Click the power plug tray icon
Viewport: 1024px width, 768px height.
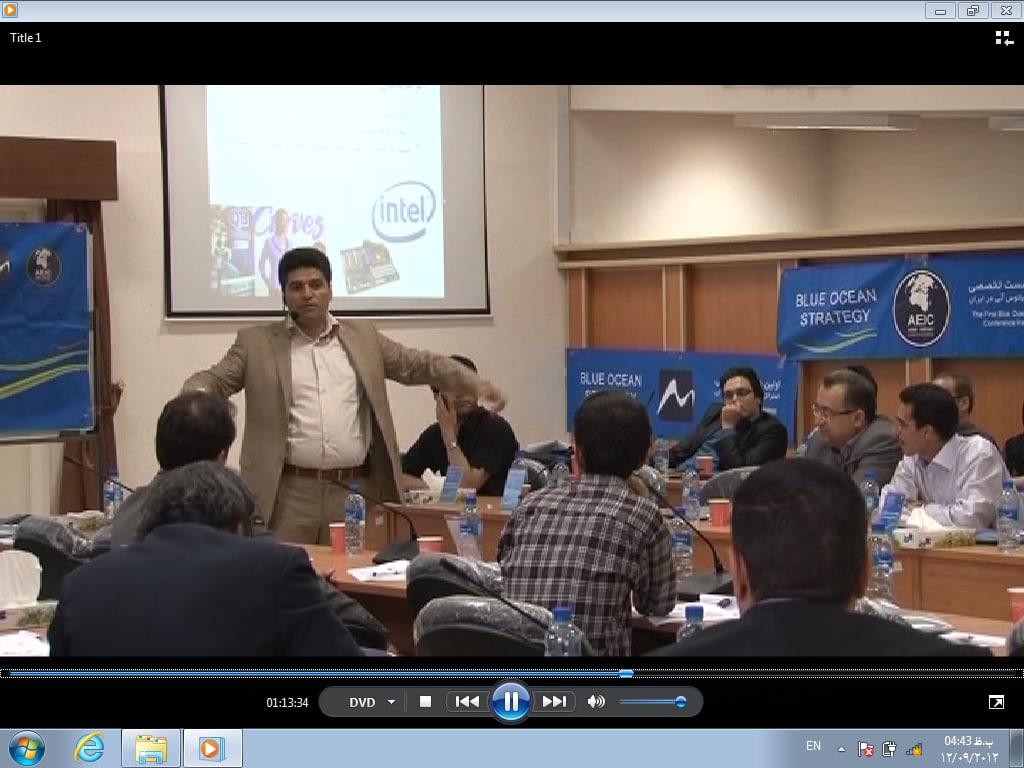coord(889,749)
